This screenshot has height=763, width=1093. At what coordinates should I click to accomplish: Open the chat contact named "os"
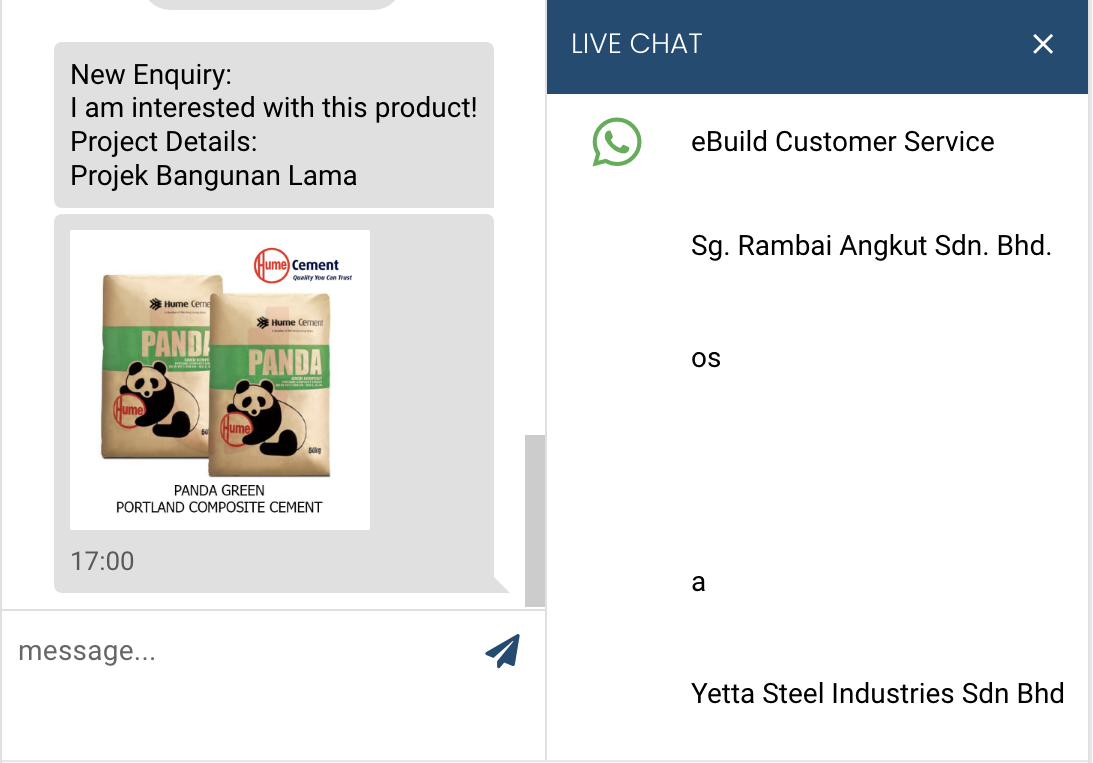(706, 358)
